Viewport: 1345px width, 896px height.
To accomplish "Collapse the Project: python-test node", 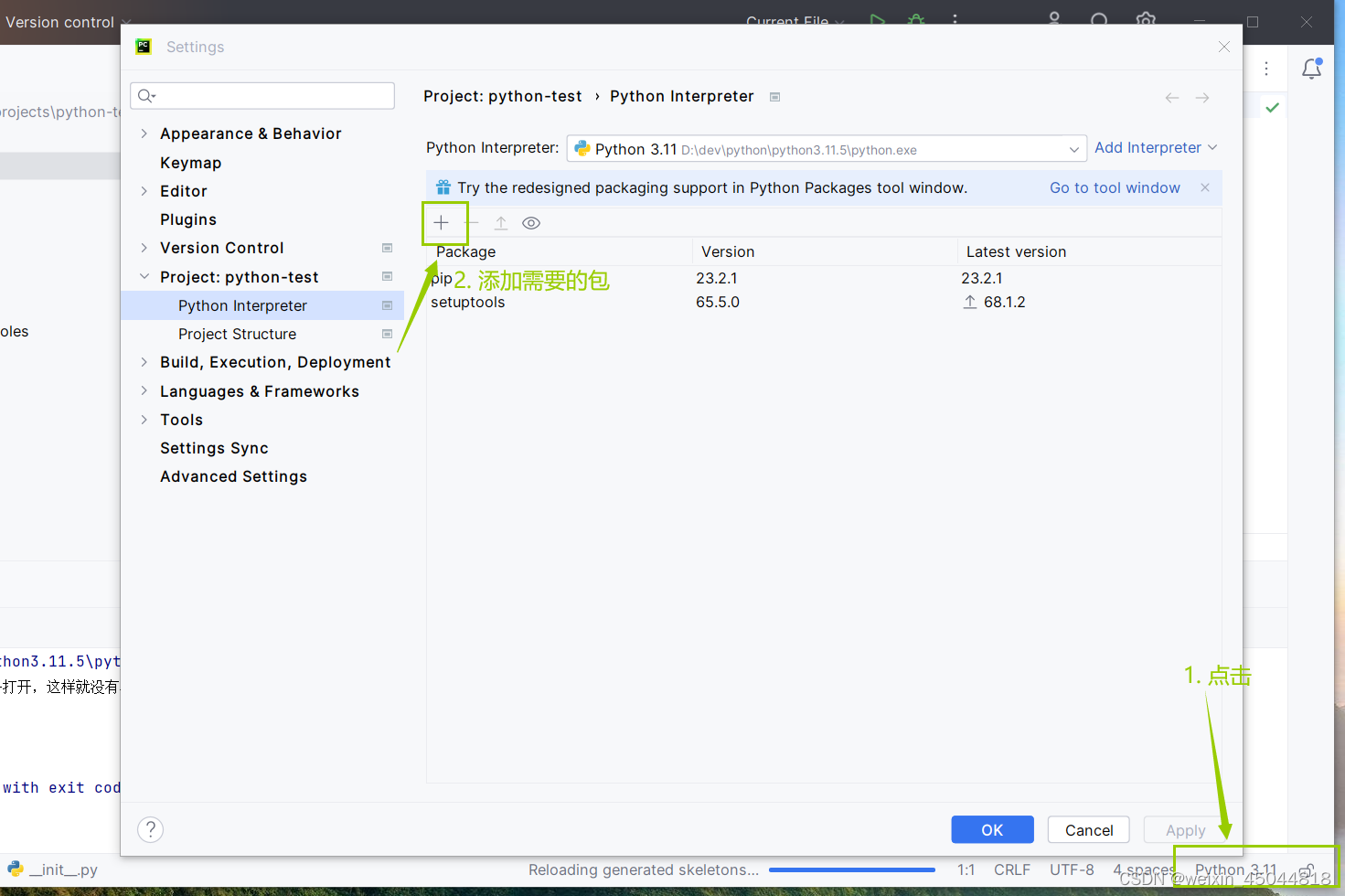I will coord(144,276).
